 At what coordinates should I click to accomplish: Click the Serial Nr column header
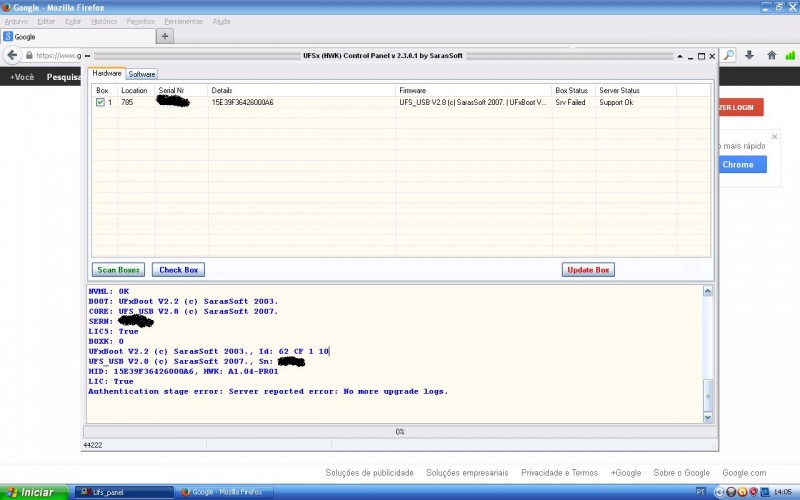(181, 90)
